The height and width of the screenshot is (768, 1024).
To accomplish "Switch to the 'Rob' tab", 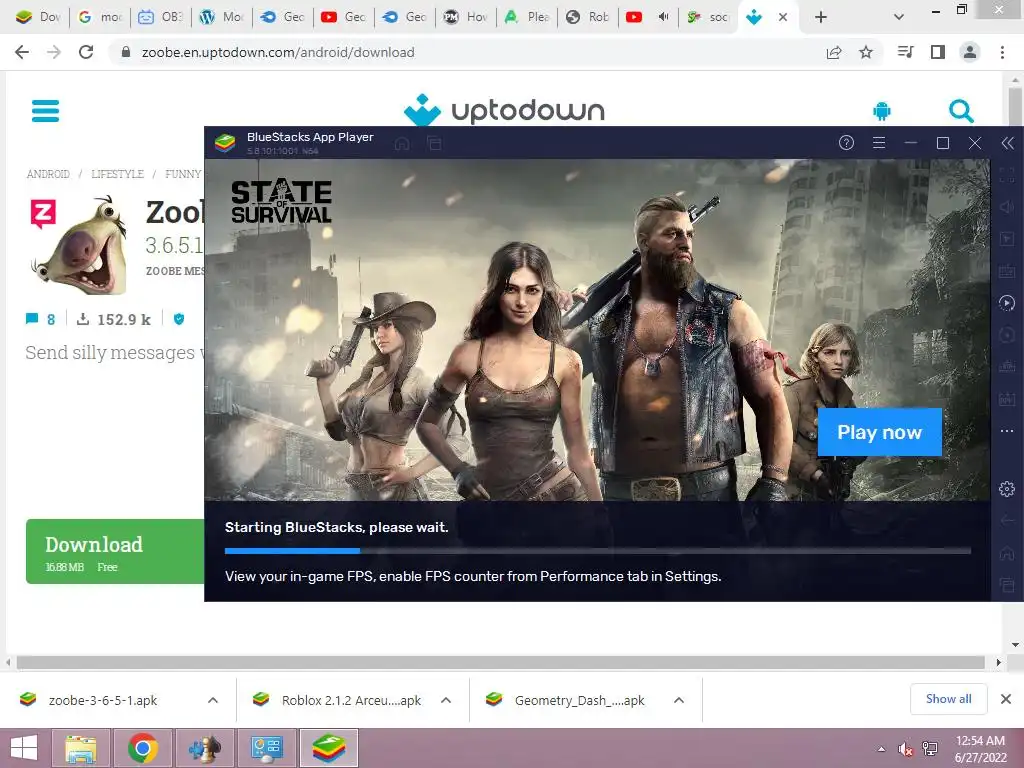I will [588, 17].
